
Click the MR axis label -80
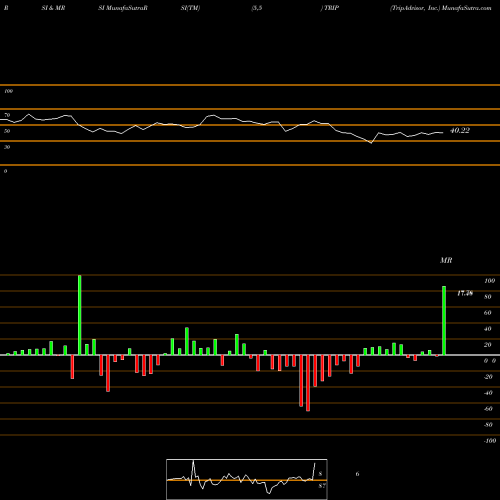pyautogui.click(x=488, y=425)
